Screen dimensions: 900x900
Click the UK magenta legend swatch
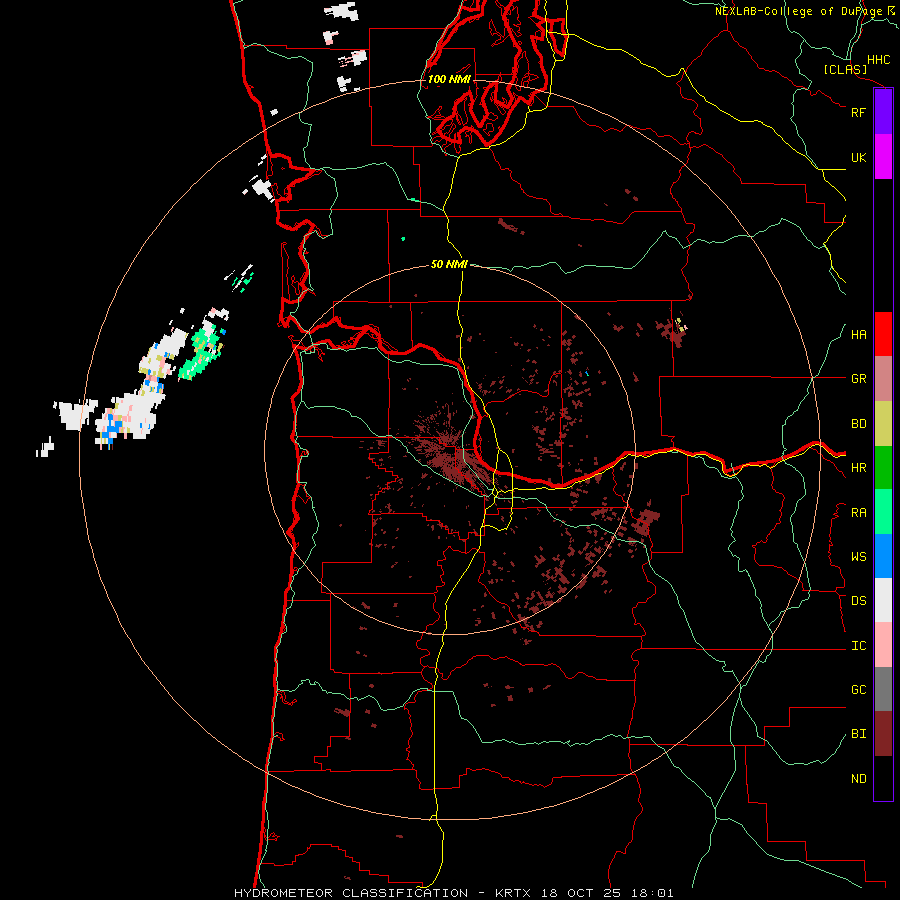click(x=883, y=157)
